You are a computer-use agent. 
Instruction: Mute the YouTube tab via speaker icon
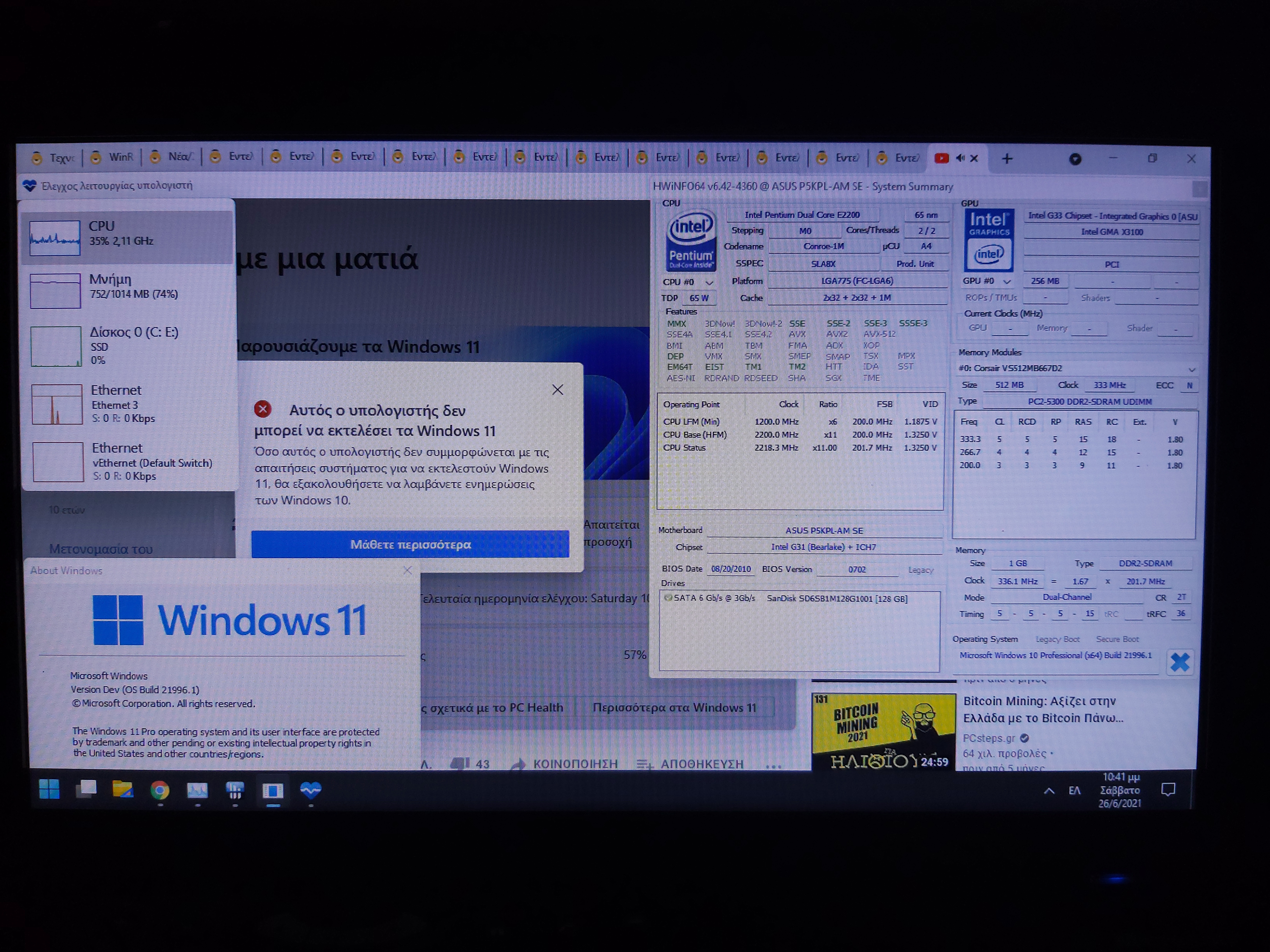[960, 158]
